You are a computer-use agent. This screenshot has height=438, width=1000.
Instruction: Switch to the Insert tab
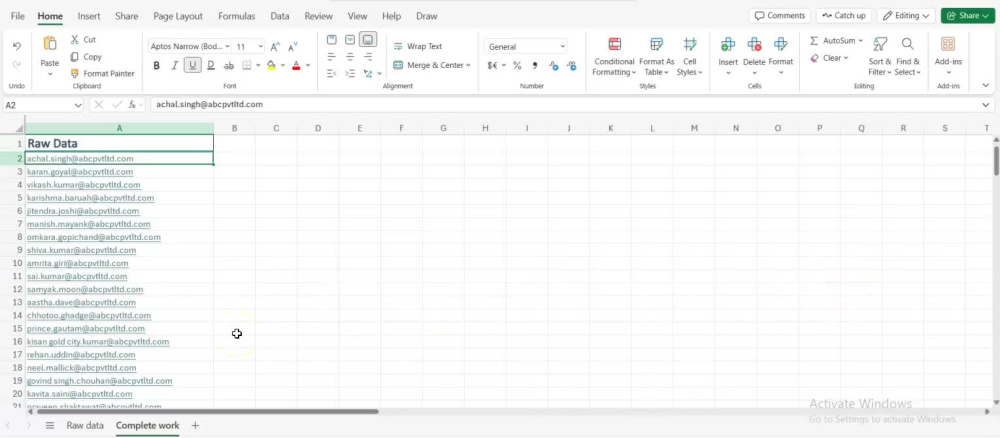point(89,16)
